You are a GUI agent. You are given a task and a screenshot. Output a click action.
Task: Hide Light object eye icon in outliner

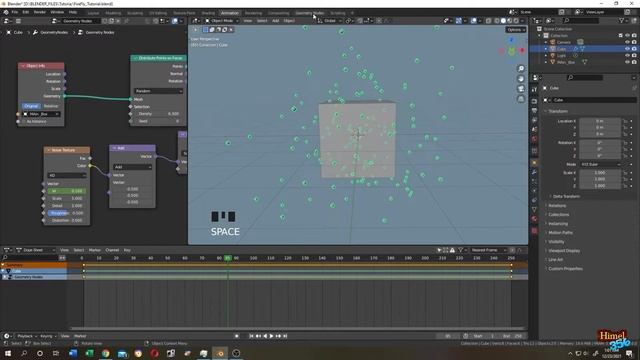pos(627,55)
